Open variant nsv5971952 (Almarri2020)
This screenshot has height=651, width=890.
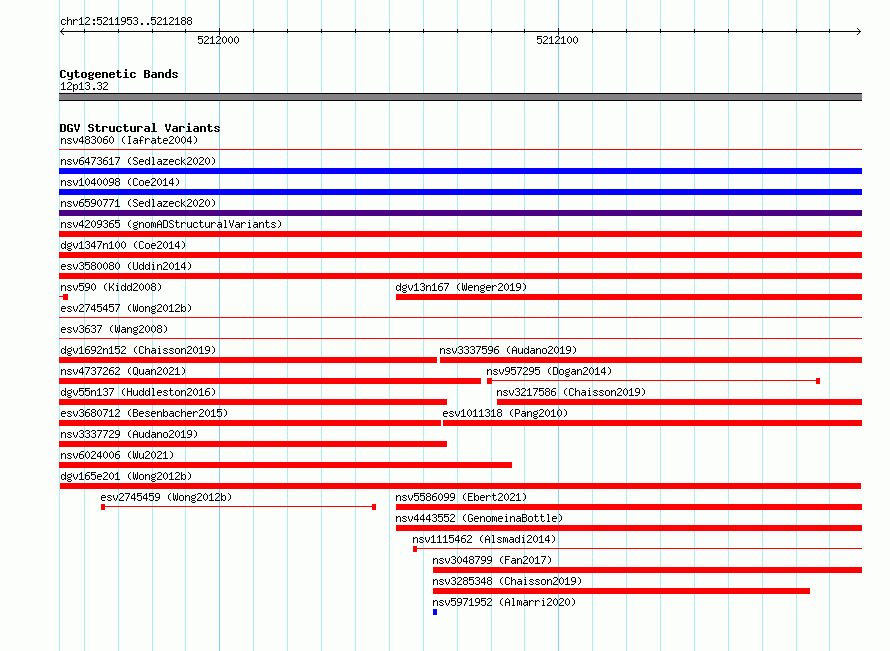click(504, 602)
